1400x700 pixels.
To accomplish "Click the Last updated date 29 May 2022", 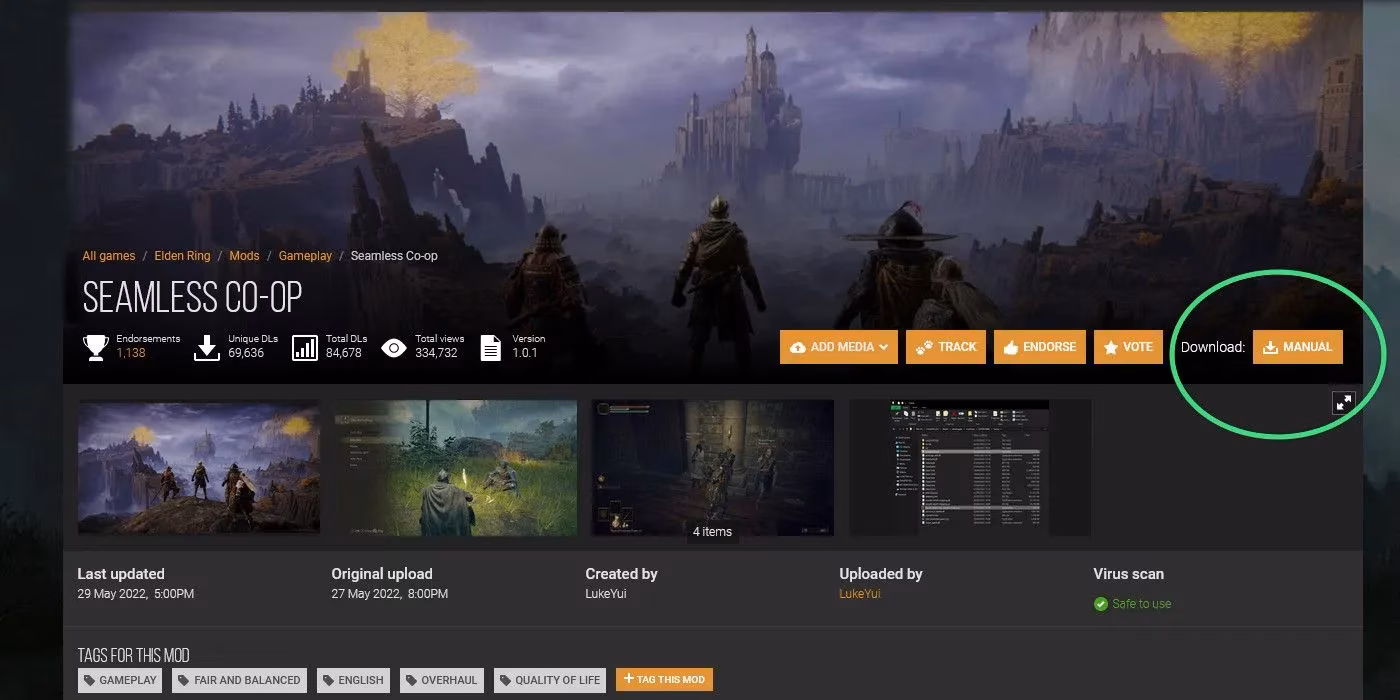I will [x=136, y=594].
